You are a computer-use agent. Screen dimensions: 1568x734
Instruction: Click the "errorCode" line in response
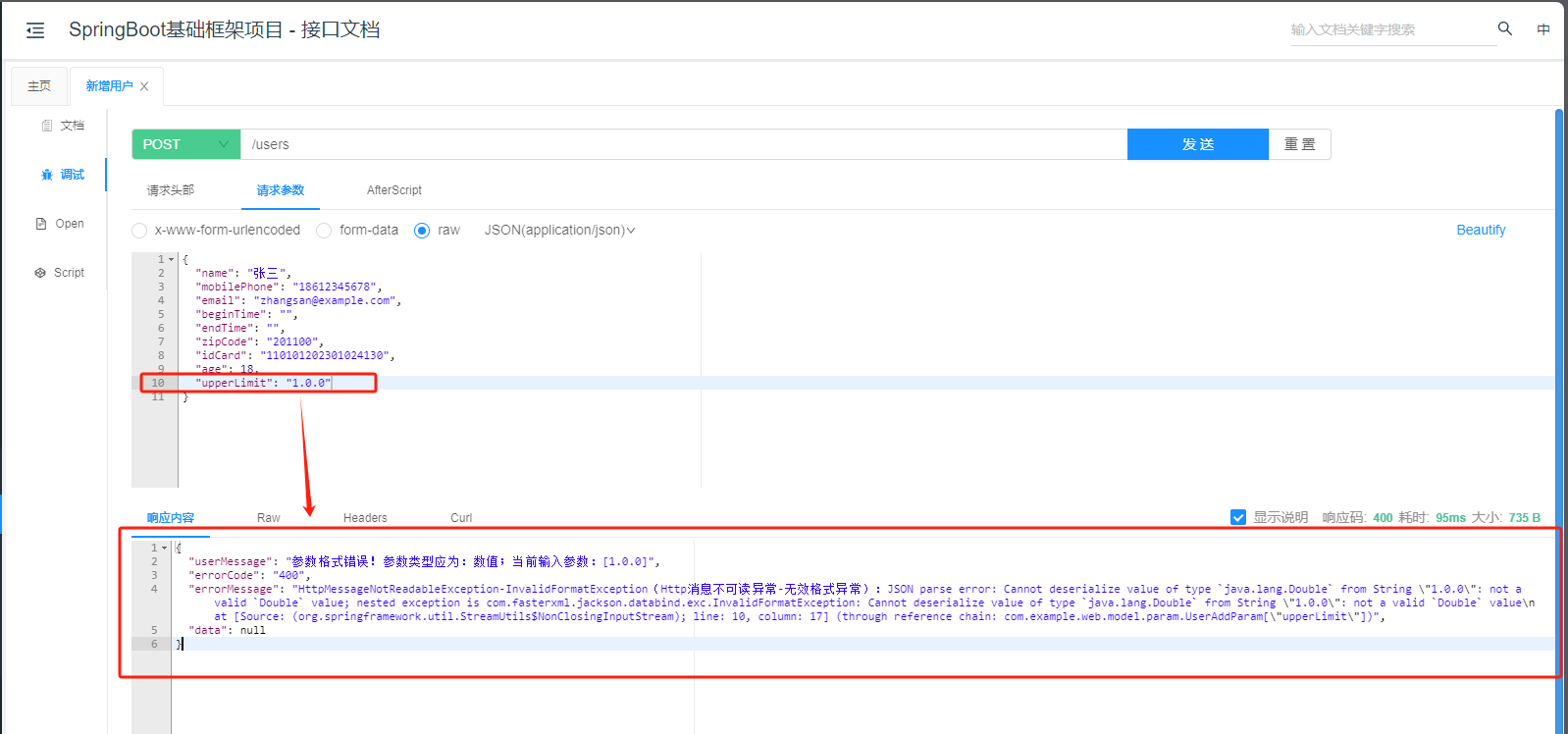click(248, 575)
